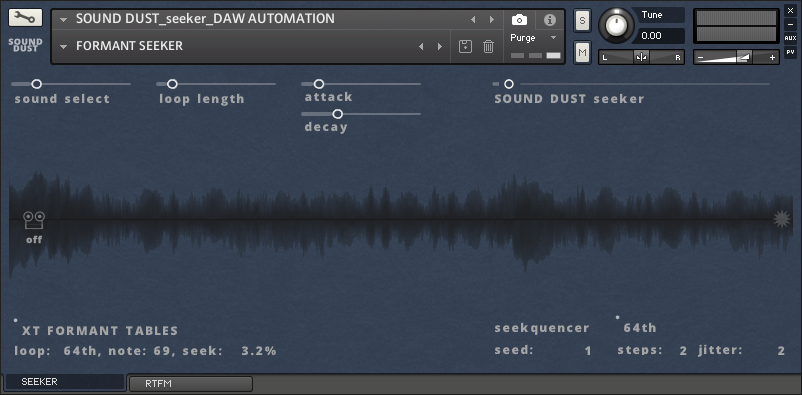Increase volume with plus button
This screenshot has height=395, width=802.
pos(772,57)
